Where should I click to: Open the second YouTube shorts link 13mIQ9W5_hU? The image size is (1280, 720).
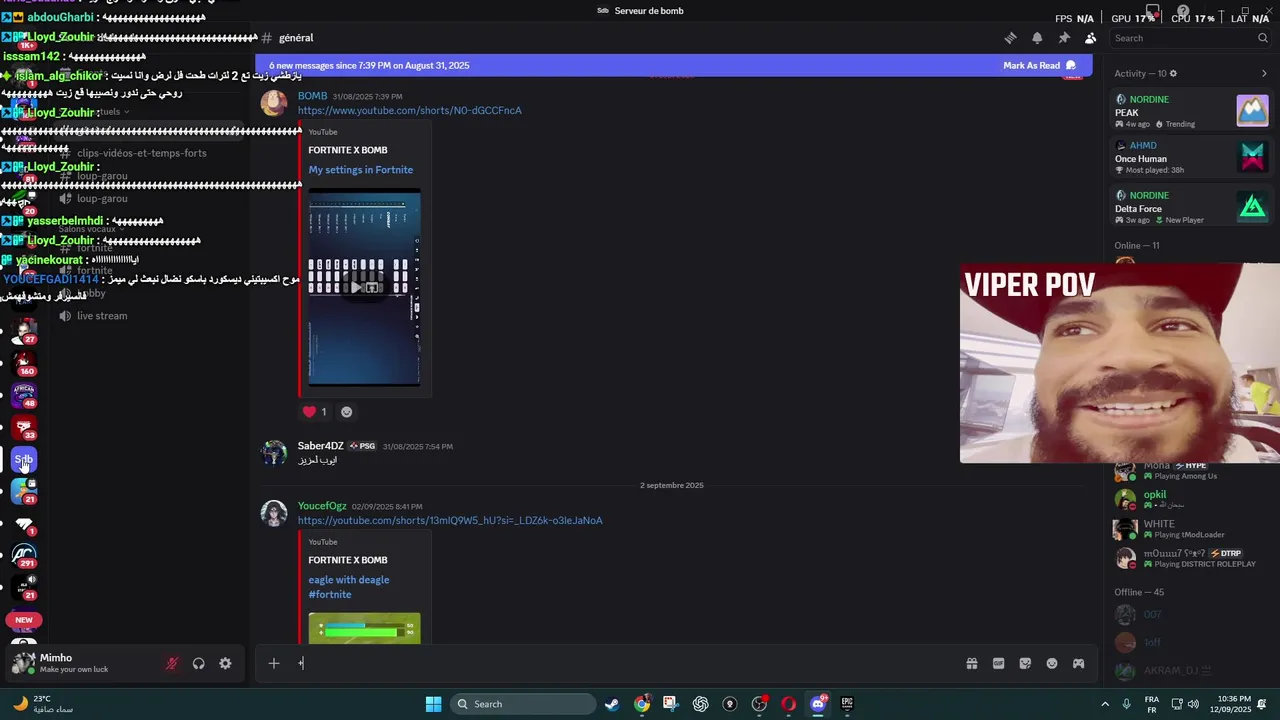click(450, 520)
